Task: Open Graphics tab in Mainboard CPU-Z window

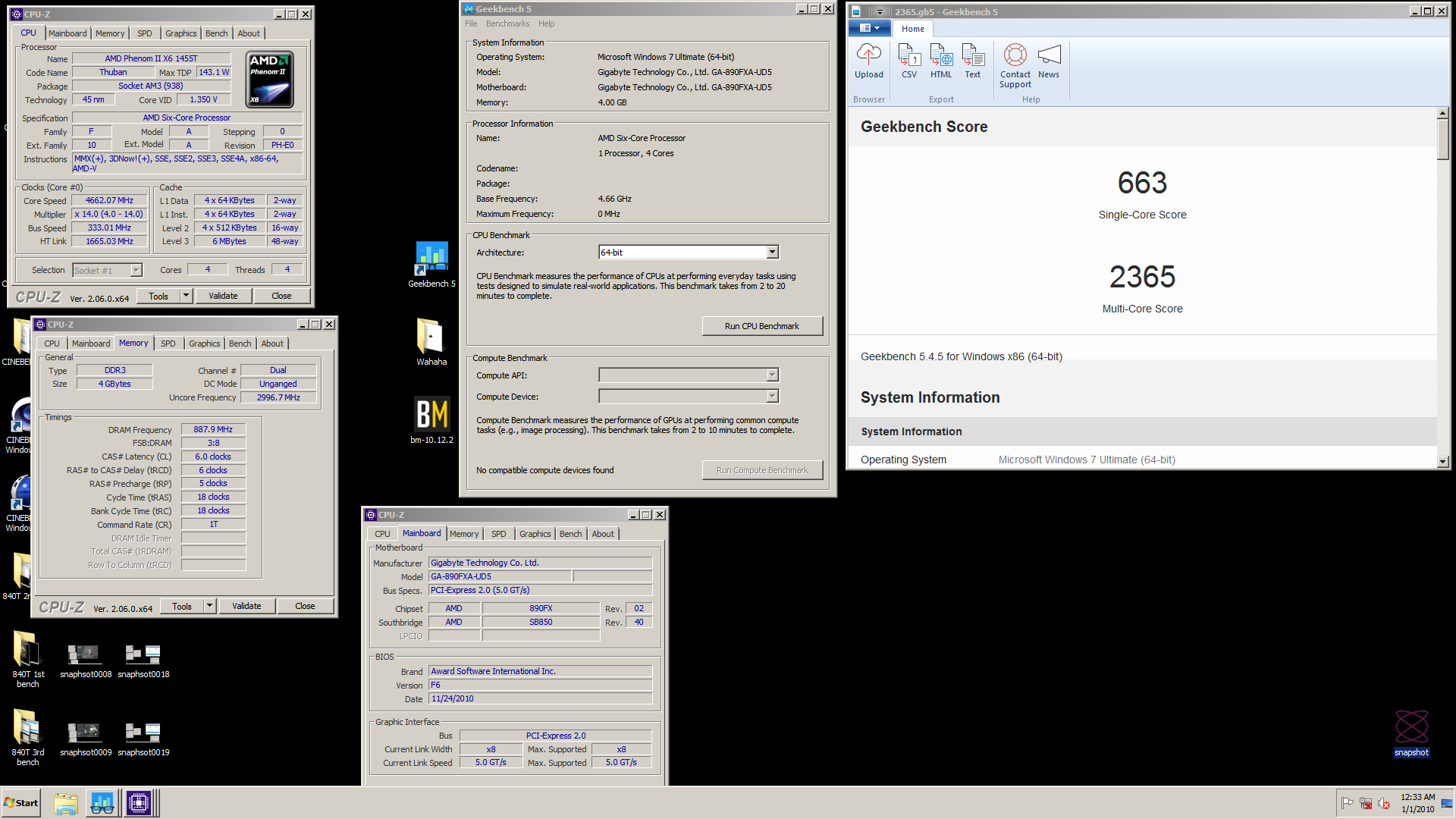Action: 535,534
